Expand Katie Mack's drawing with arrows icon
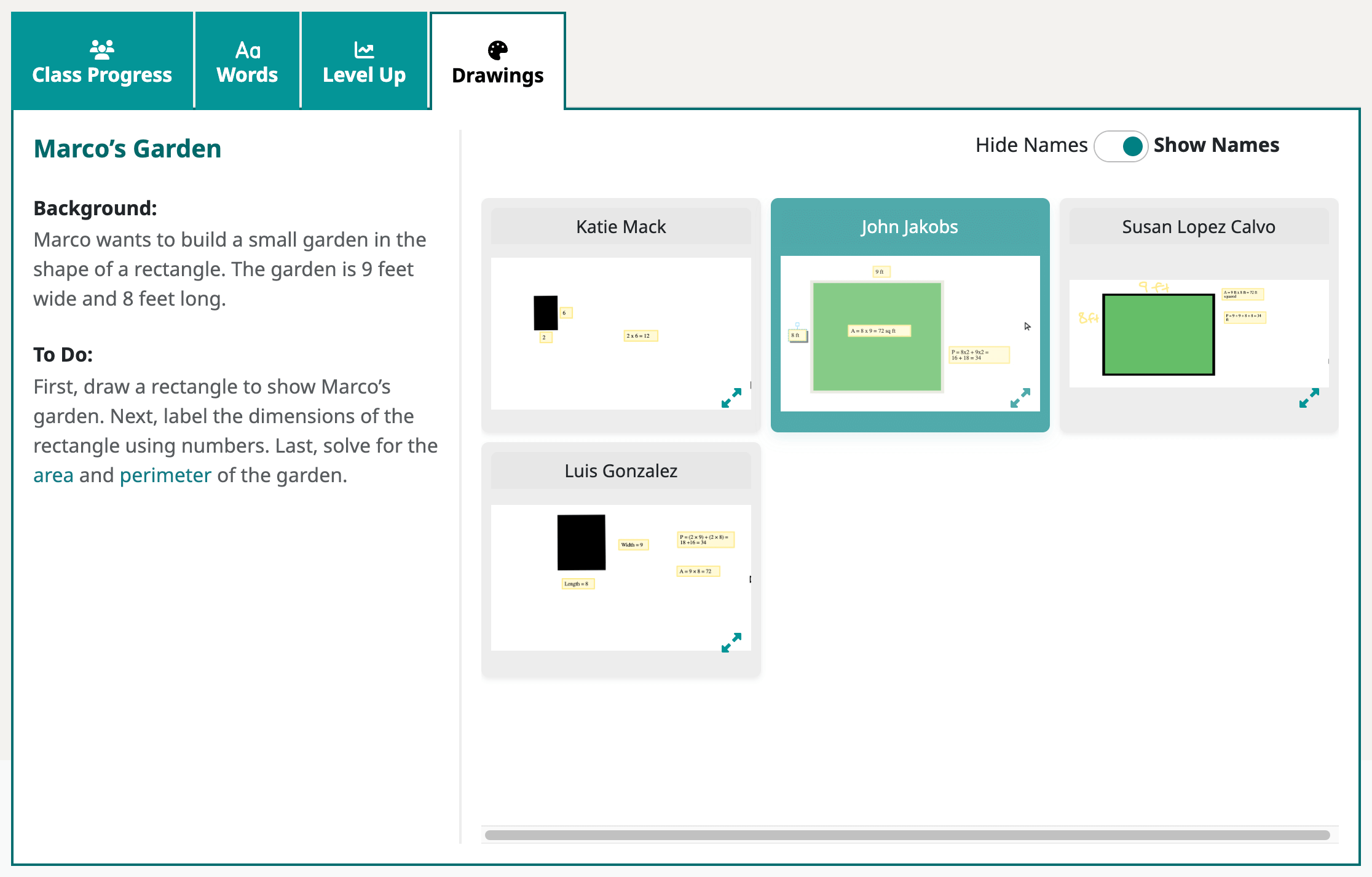Screen dimensions: 1372x877 [731, 398]
